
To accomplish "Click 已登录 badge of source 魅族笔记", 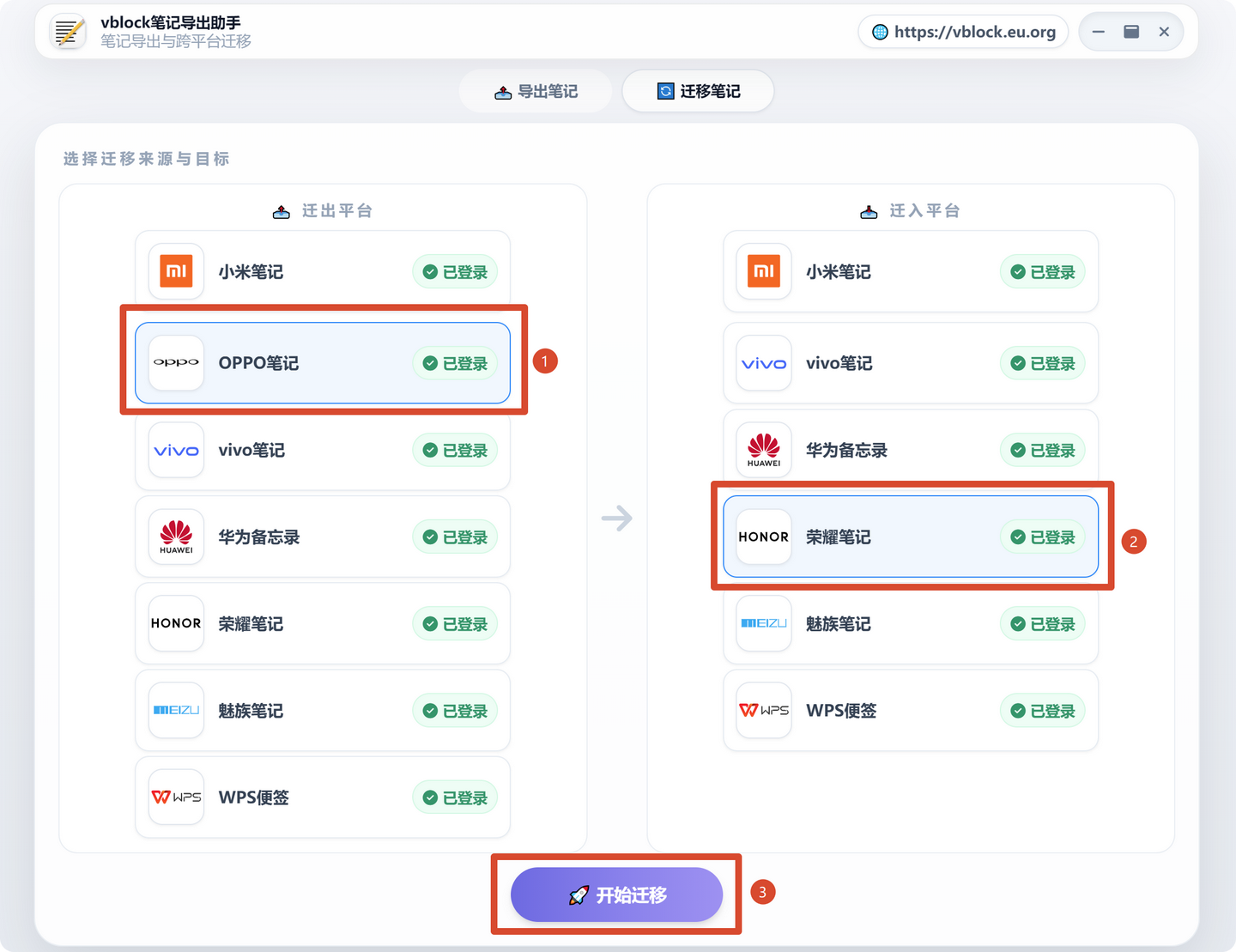I will point(455,711).
